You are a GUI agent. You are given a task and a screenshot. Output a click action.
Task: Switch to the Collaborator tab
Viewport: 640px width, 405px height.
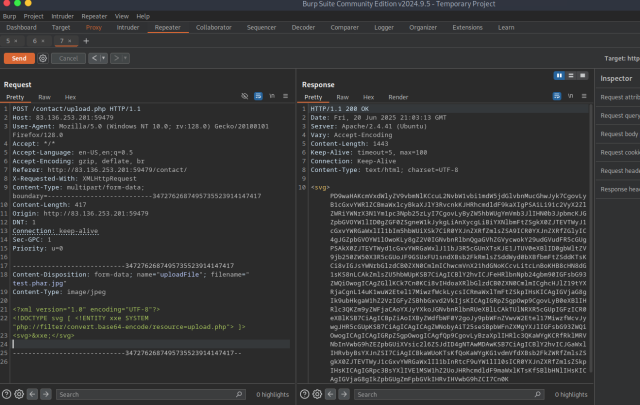click(x=213, y=27)
